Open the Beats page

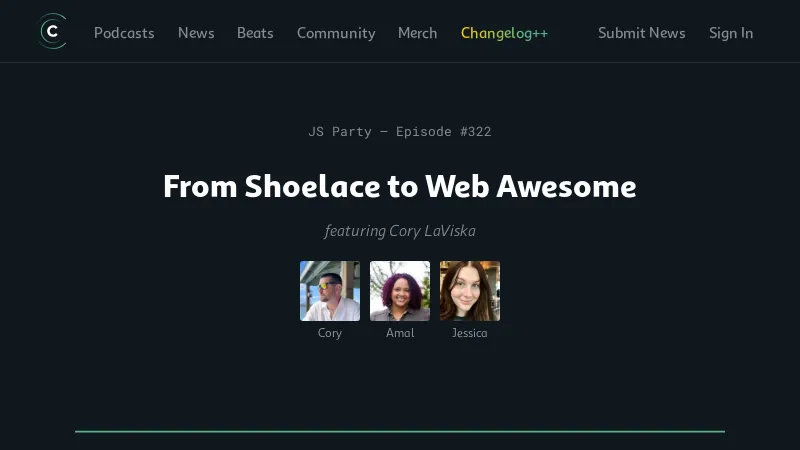[255, 33]
